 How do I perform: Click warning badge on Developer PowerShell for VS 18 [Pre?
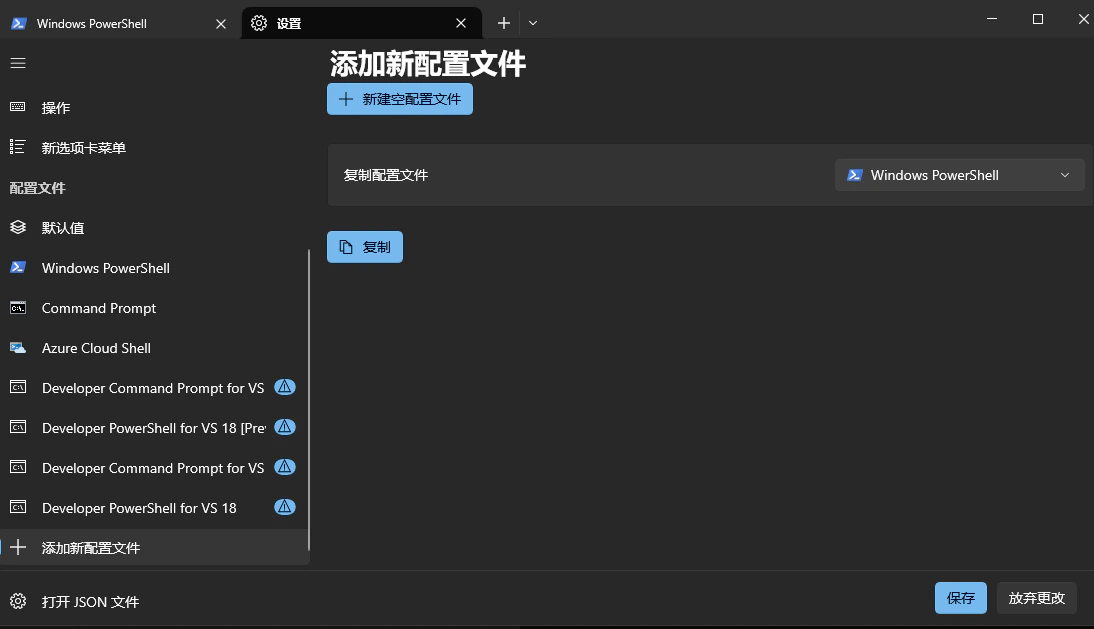285,427
